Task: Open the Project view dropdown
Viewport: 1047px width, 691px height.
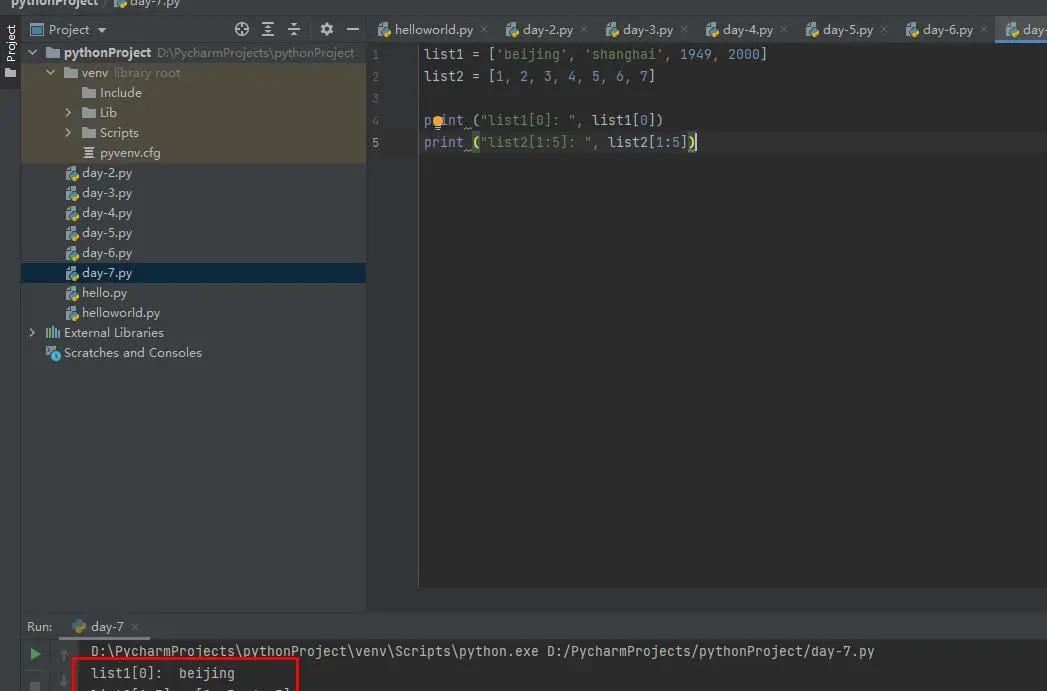Action: coord(102,30)
